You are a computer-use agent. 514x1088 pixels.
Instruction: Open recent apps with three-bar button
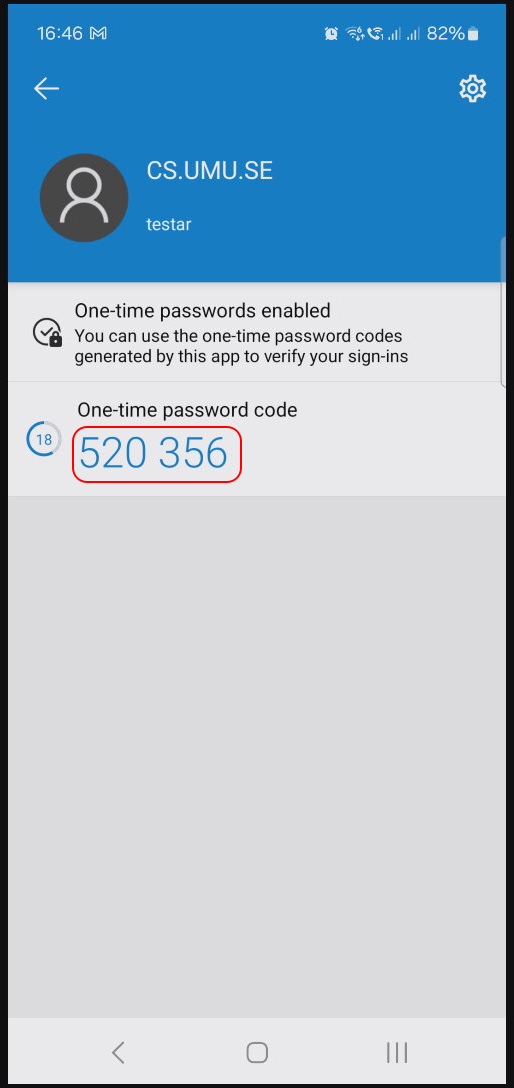pyautogui.click(x=397, y=1053)
